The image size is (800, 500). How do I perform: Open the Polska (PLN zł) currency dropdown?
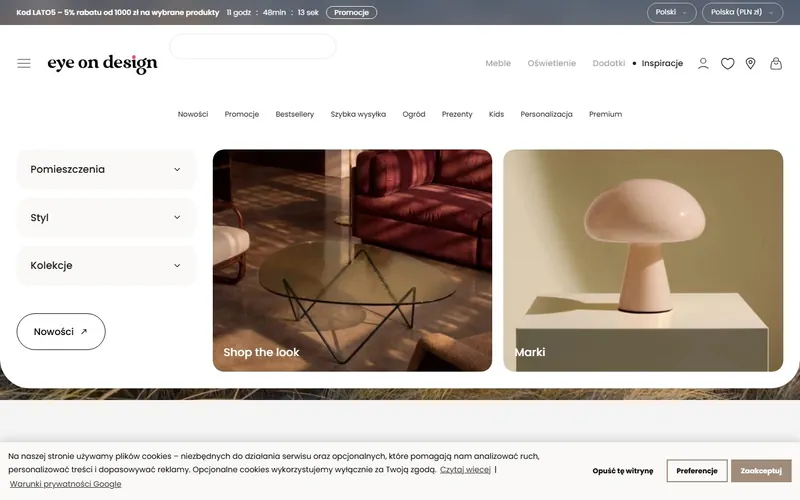(x=742, y=12)
